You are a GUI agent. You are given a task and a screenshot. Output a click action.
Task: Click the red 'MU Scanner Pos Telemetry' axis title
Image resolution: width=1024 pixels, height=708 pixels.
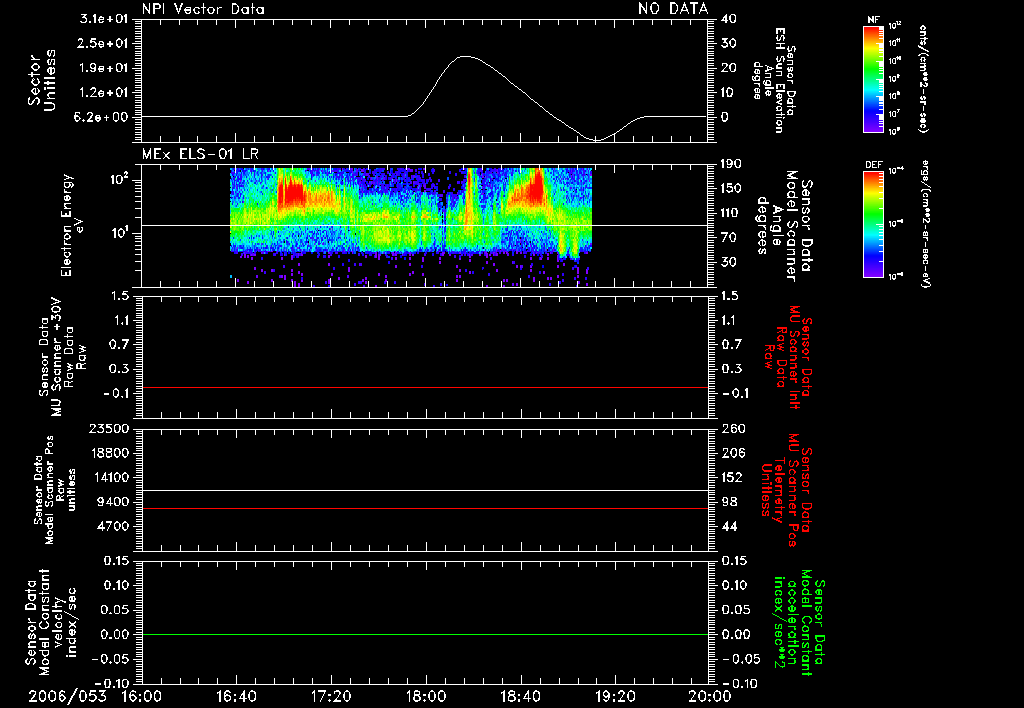click(786, 490)
